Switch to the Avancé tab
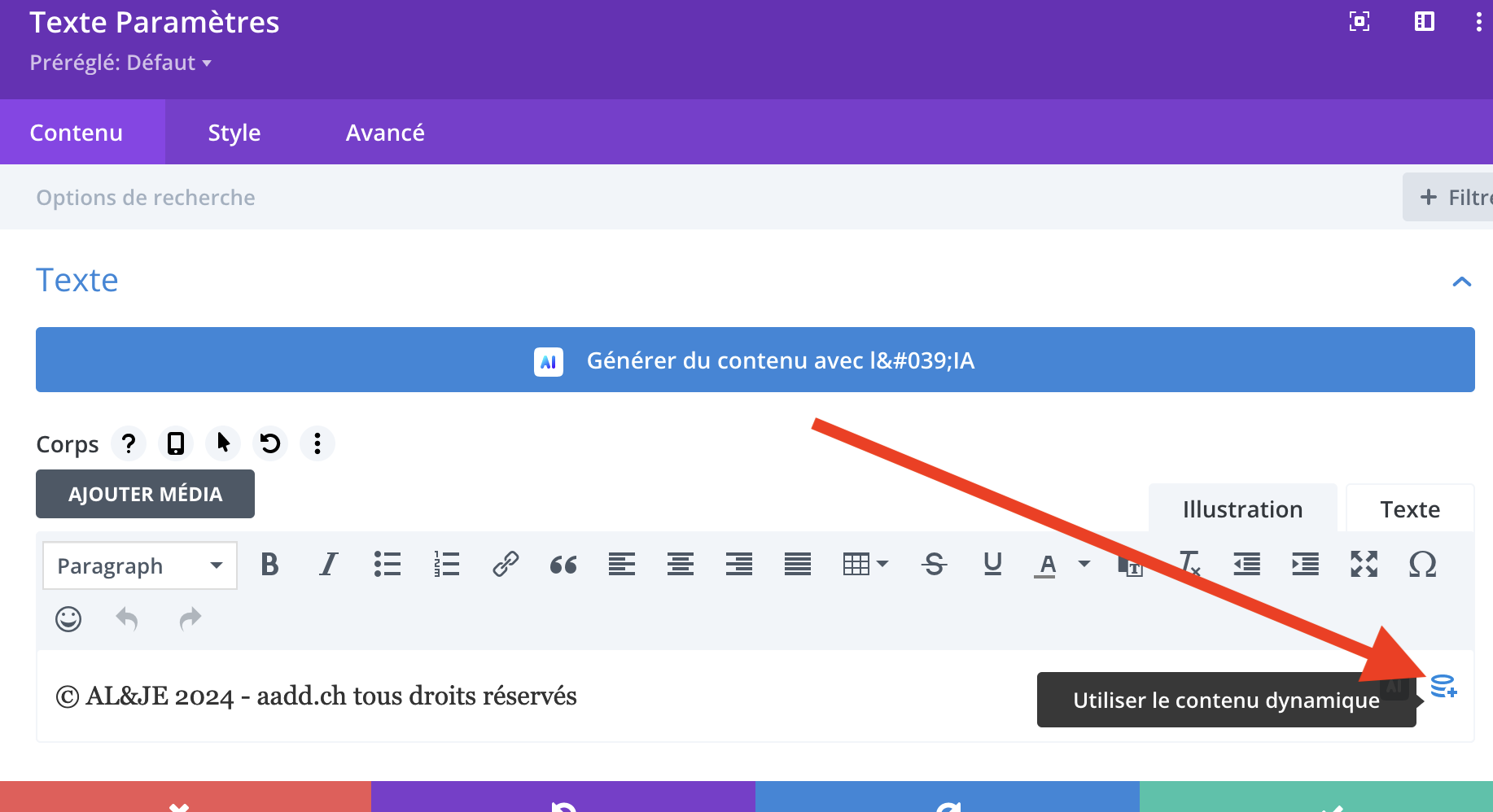1493x812 pixels. (x=385, y=133)
